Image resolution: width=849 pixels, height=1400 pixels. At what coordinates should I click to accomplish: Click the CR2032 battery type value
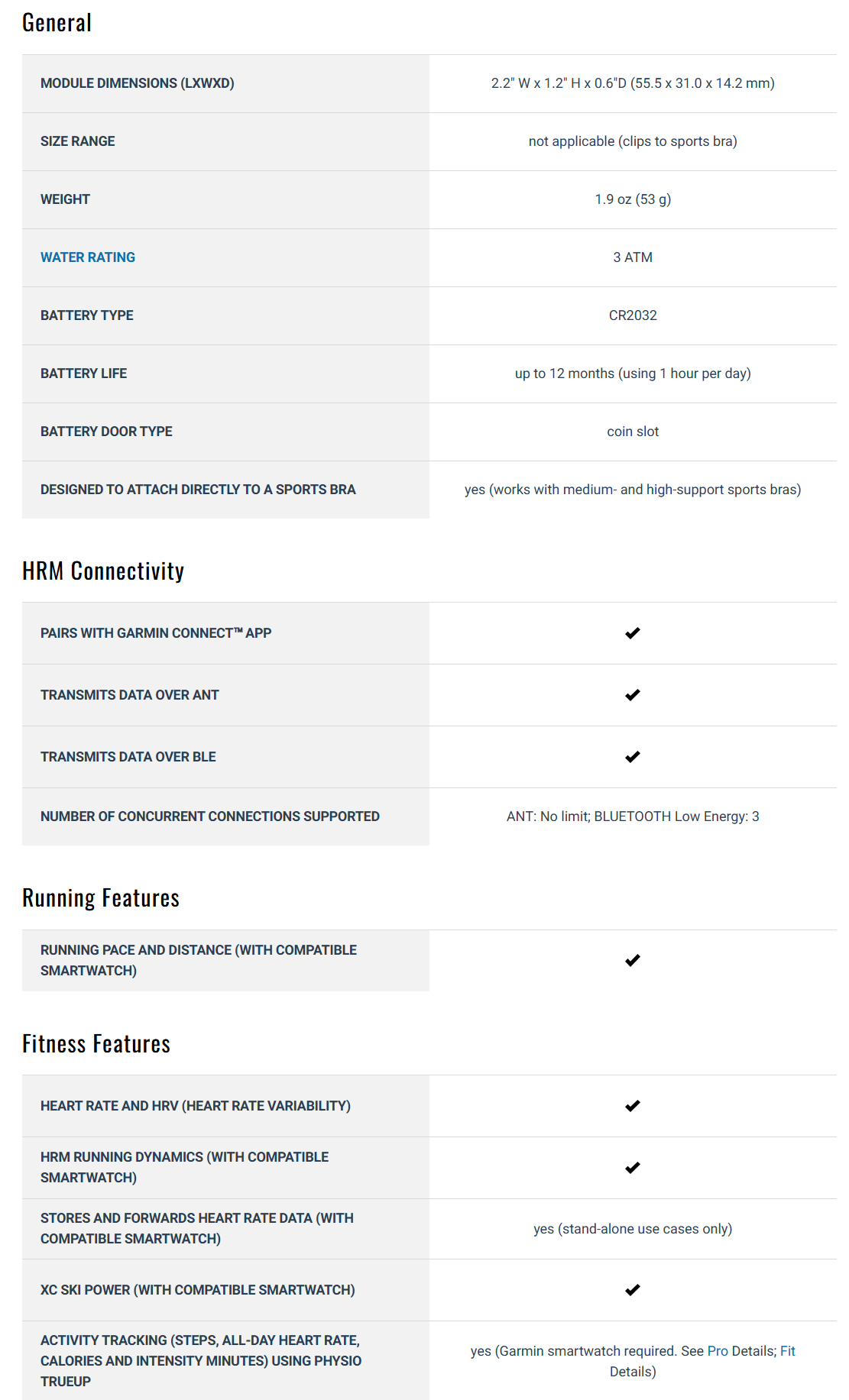pos(633,315)
